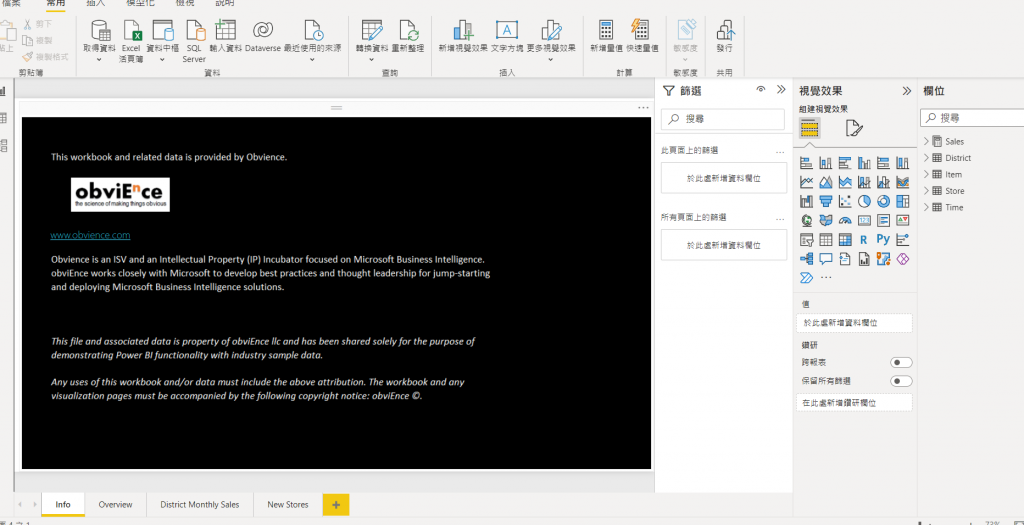This screenshot has height=525, width=1024.
Task: Select the globe map visual
Action: 807,221
